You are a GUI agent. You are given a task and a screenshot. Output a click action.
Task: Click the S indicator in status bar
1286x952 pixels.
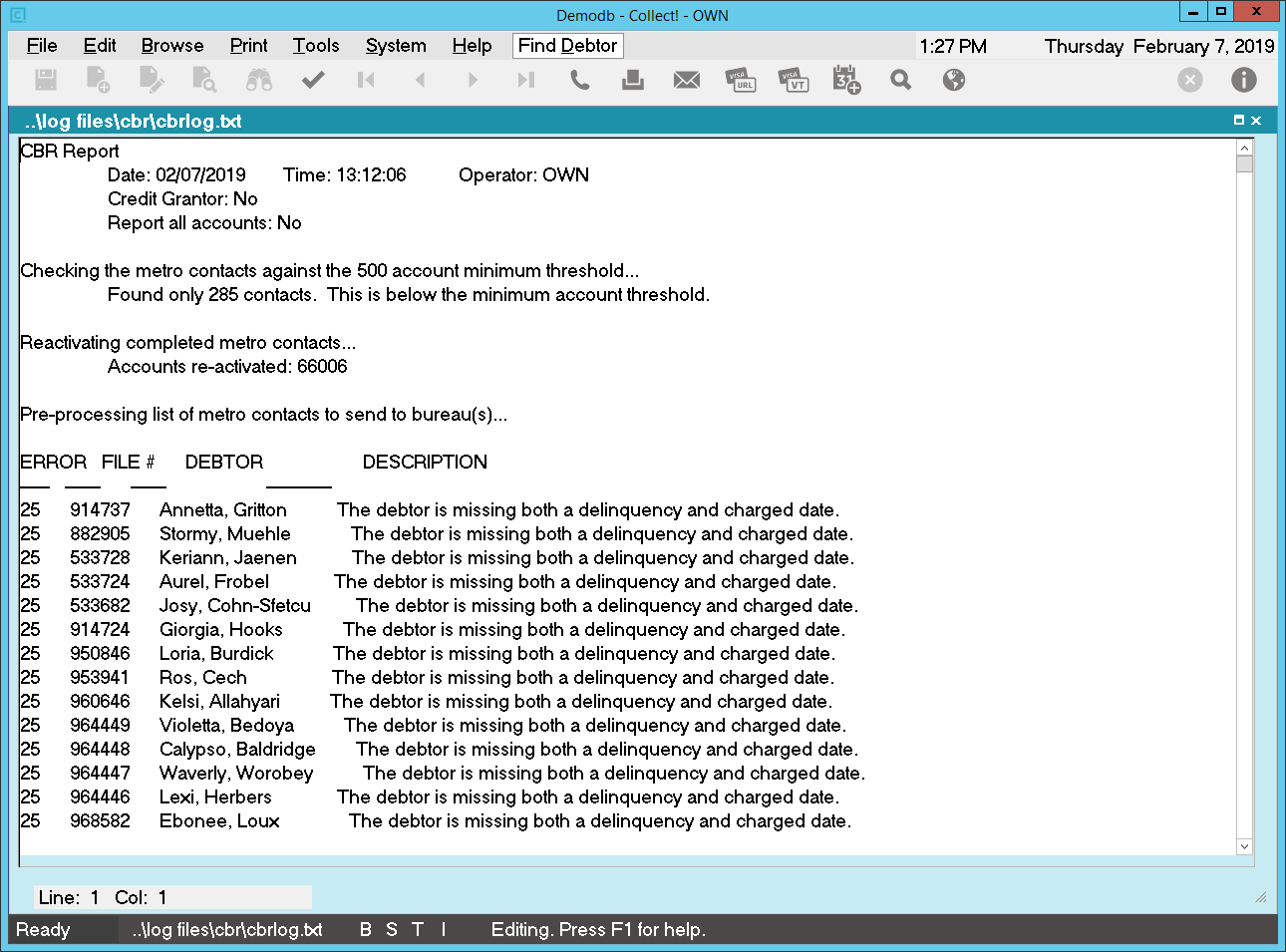click(392, 930)
